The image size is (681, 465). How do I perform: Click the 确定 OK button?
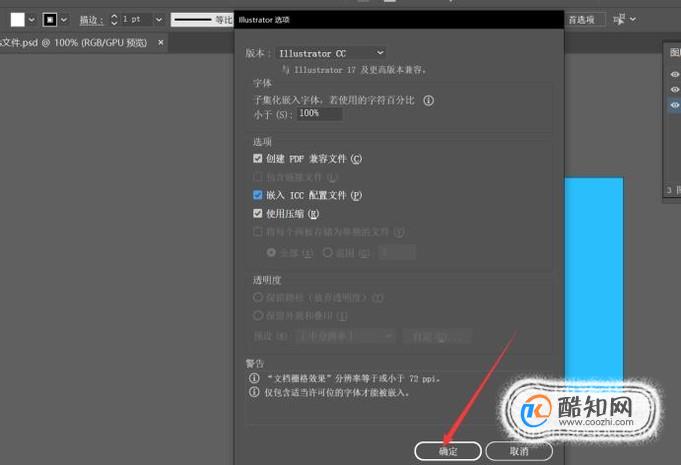point(448,451)
